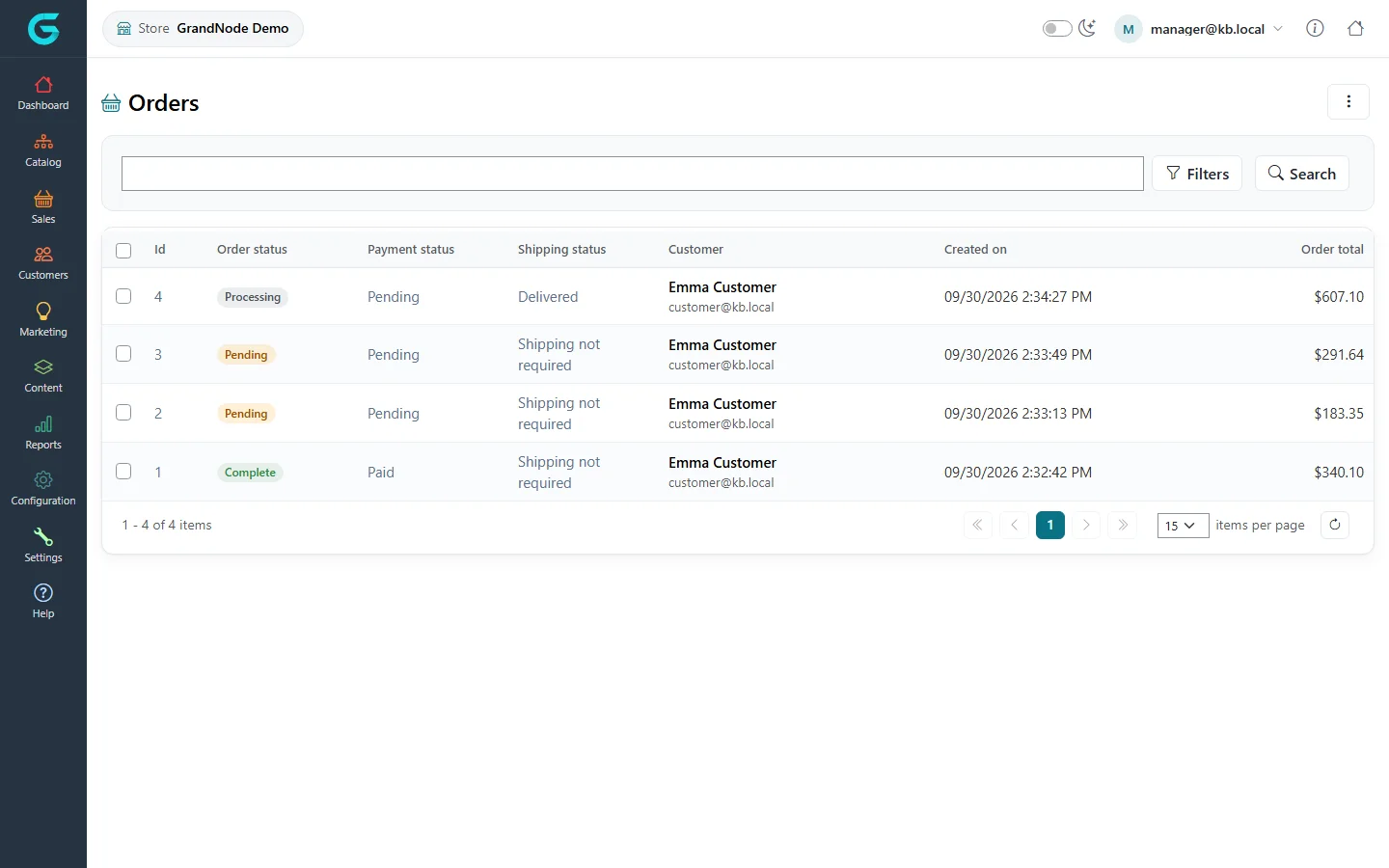Open the Dashboard sidebar item
Screen dimensions: 1389x868
click(x=43, y=94)
